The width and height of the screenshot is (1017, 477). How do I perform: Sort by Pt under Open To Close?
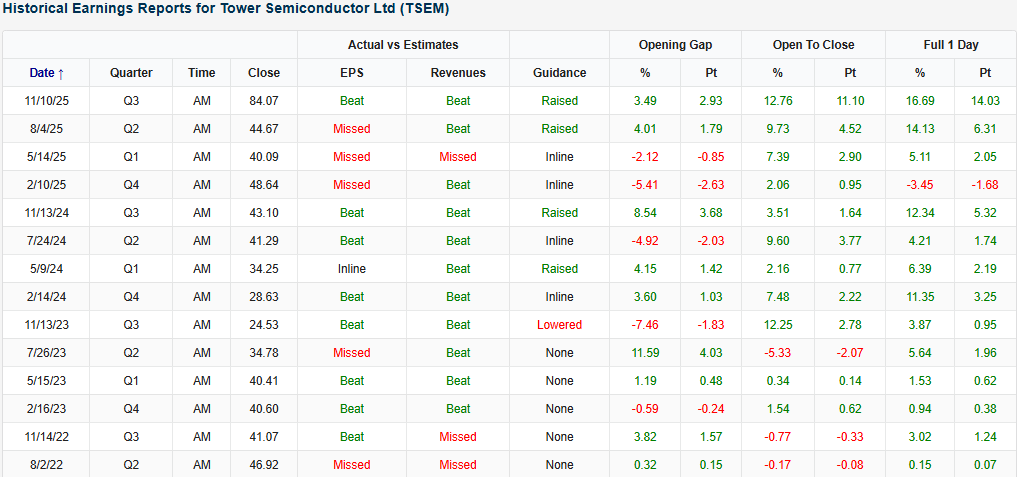[x=850, y=73]
